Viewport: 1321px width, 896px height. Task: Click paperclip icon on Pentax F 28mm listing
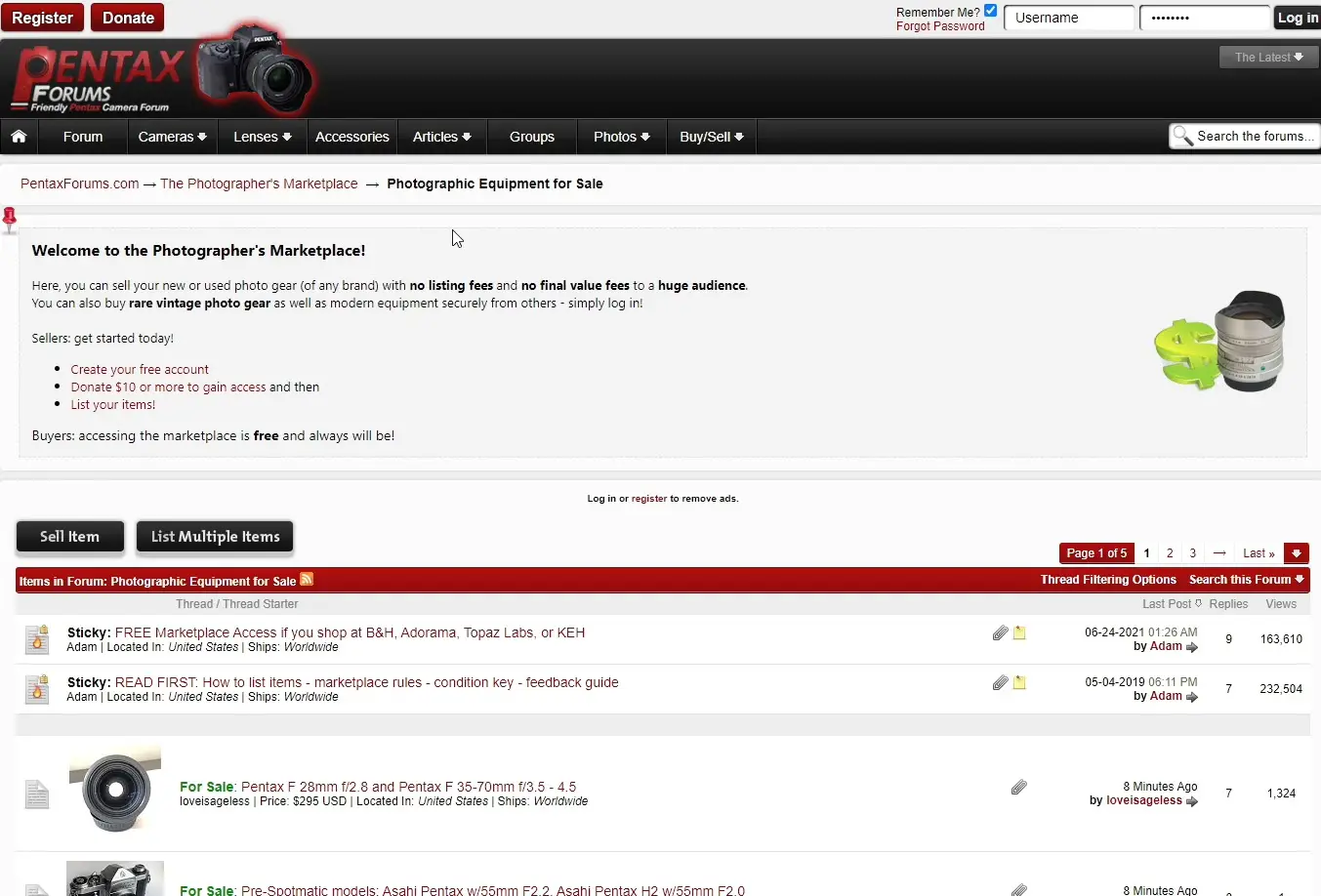coord(1018,787)
